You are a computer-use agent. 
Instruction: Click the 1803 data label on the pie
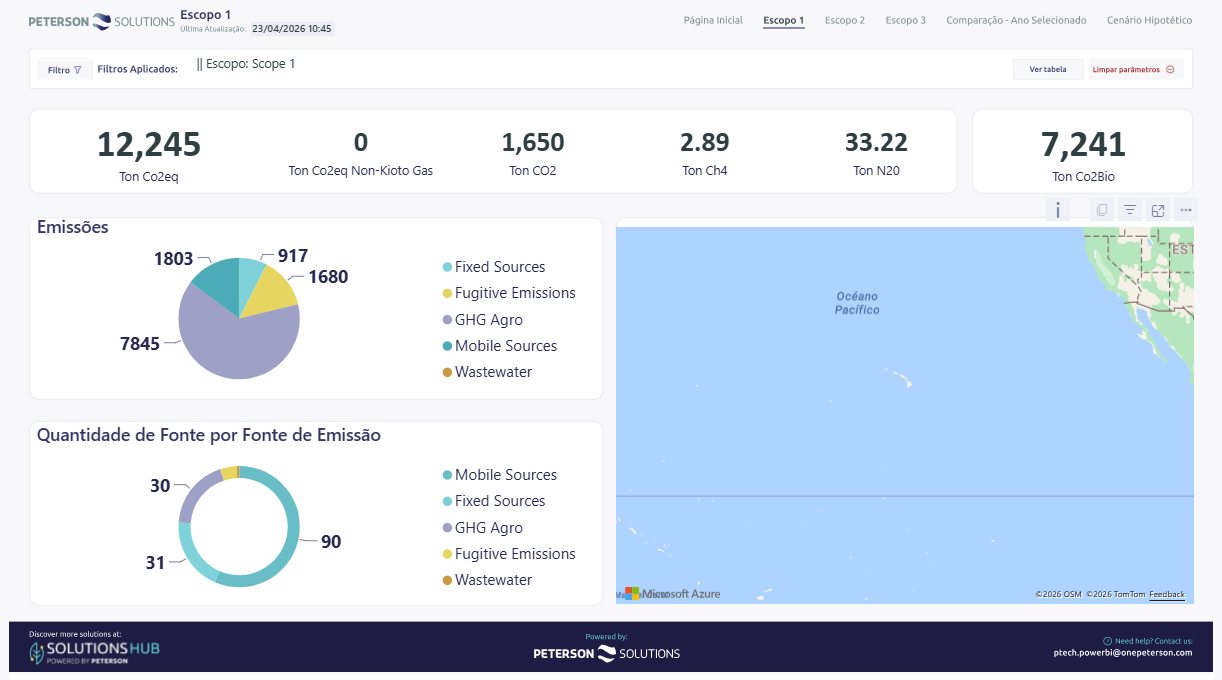tap(173, 259)
